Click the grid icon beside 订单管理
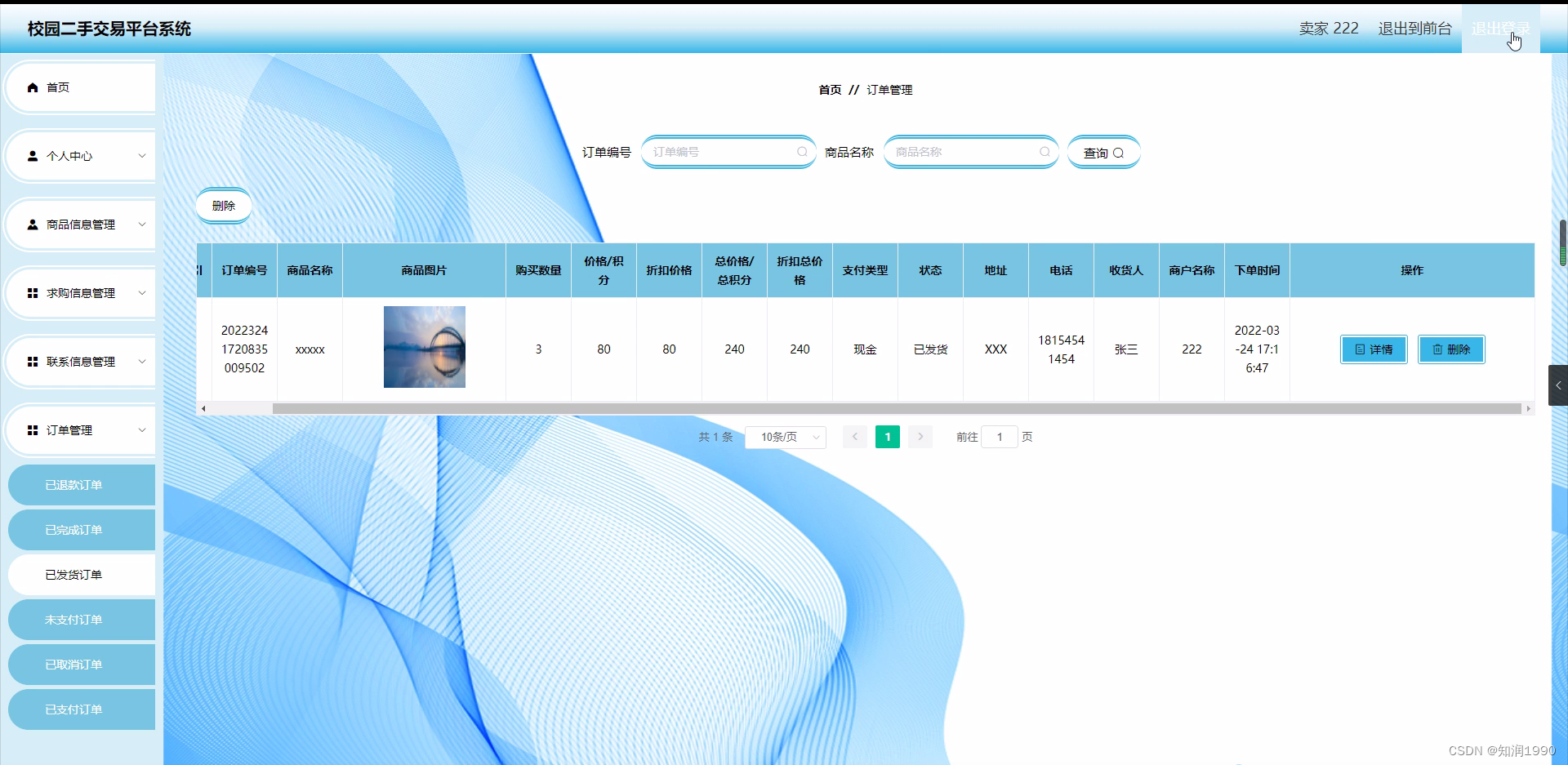Screen dimensions: 1568x765 coord(33,429)
